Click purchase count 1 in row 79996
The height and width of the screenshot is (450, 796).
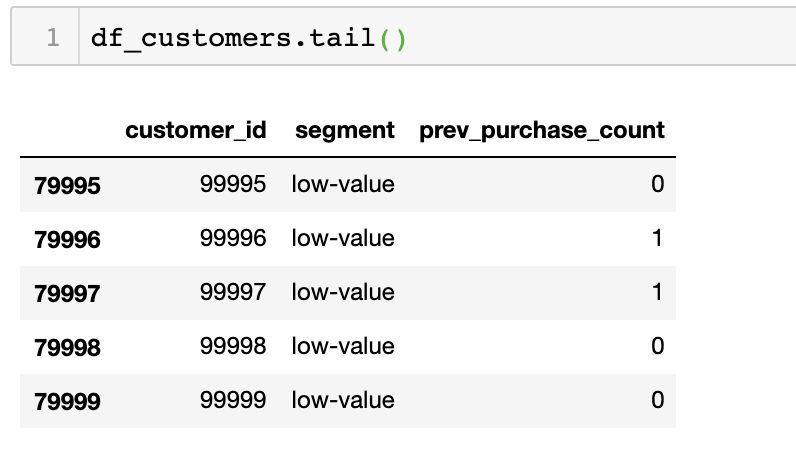pyautogui.click(x=657, y=238)
